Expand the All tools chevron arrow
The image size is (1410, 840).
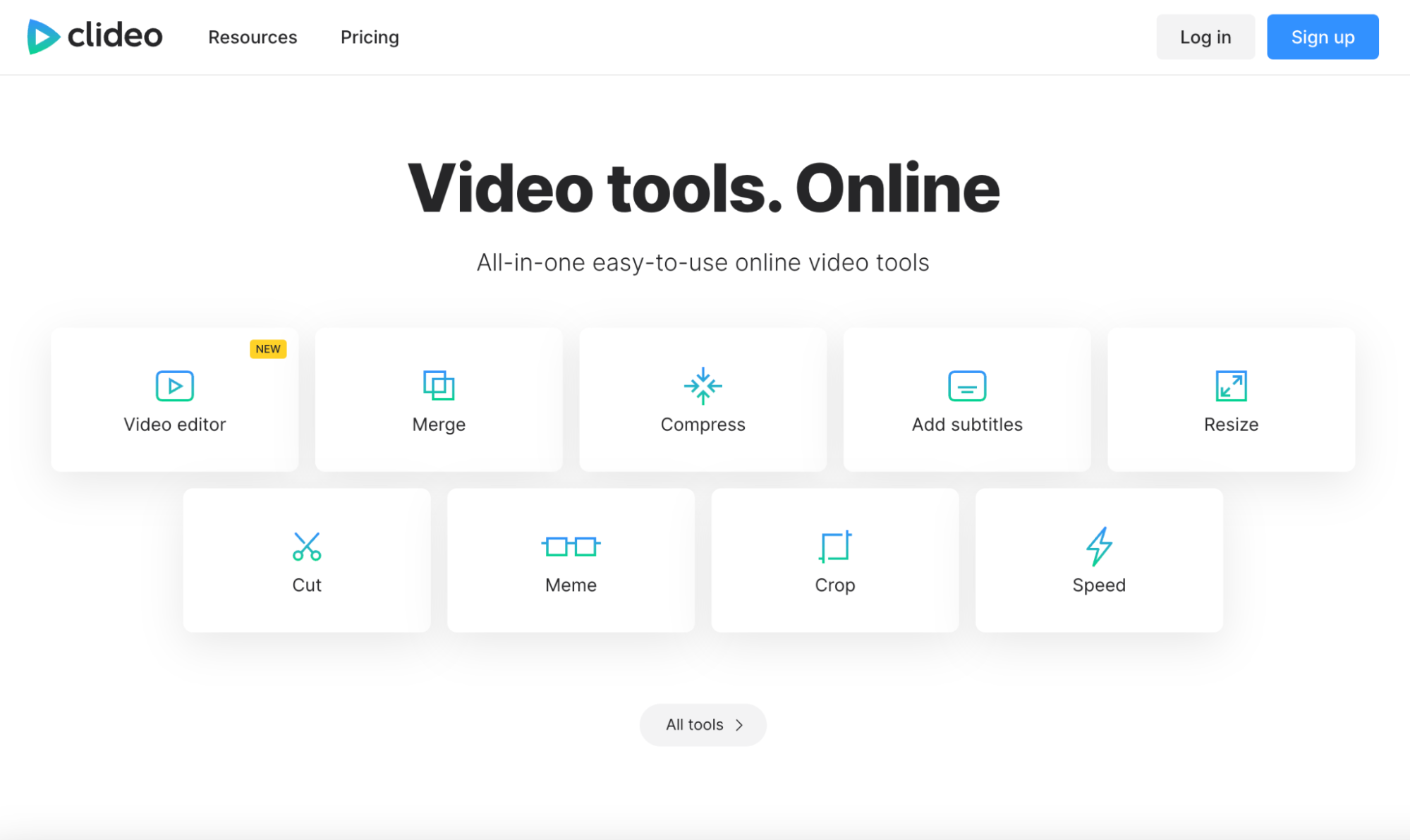(x=739, y=725)
